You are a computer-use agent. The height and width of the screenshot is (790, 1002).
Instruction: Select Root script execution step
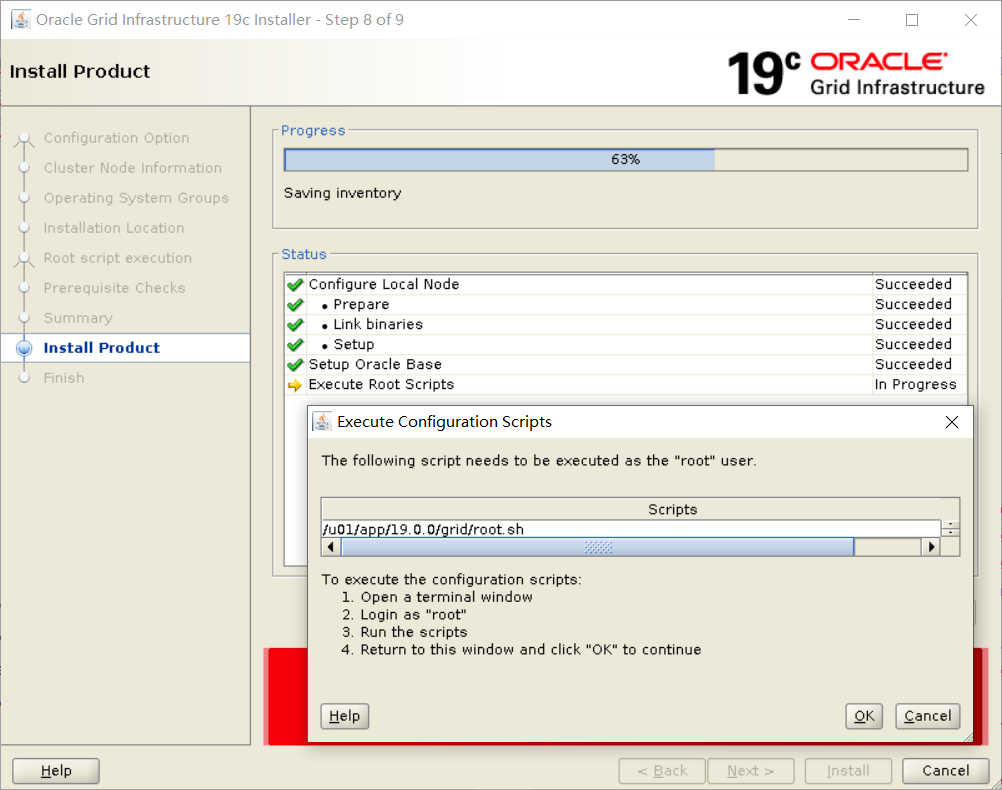coord(118,258)
